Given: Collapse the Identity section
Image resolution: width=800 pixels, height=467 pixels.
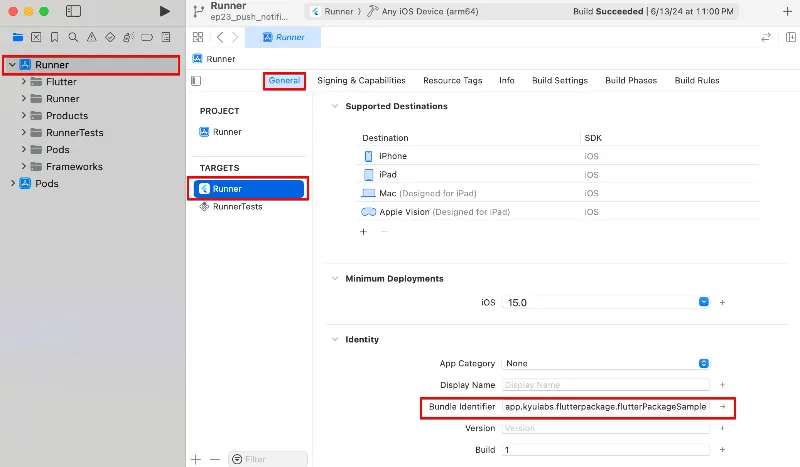Looking at the screenshot, I should 335,339.
